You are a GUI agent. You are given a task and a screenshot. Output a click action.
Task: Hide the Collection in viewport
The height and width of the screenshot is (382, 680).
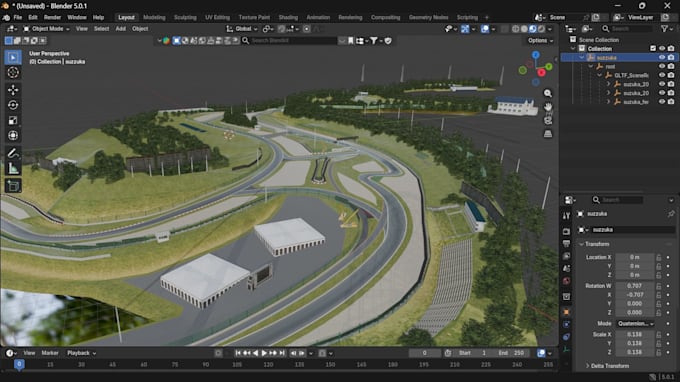(x=662, y=49)
